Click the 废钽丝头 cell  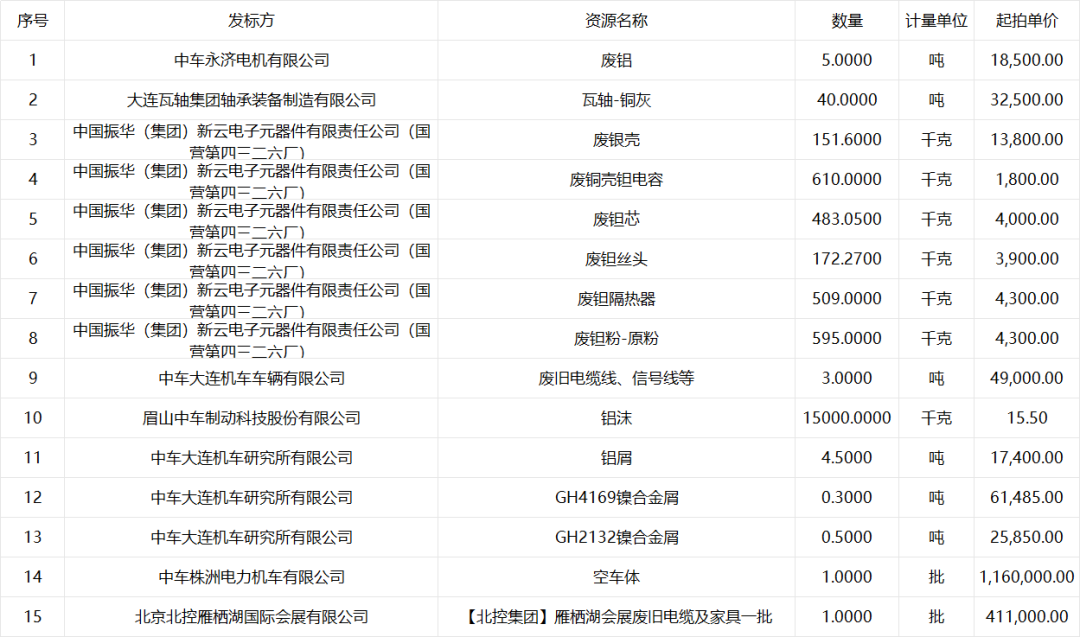pos(616,260)
